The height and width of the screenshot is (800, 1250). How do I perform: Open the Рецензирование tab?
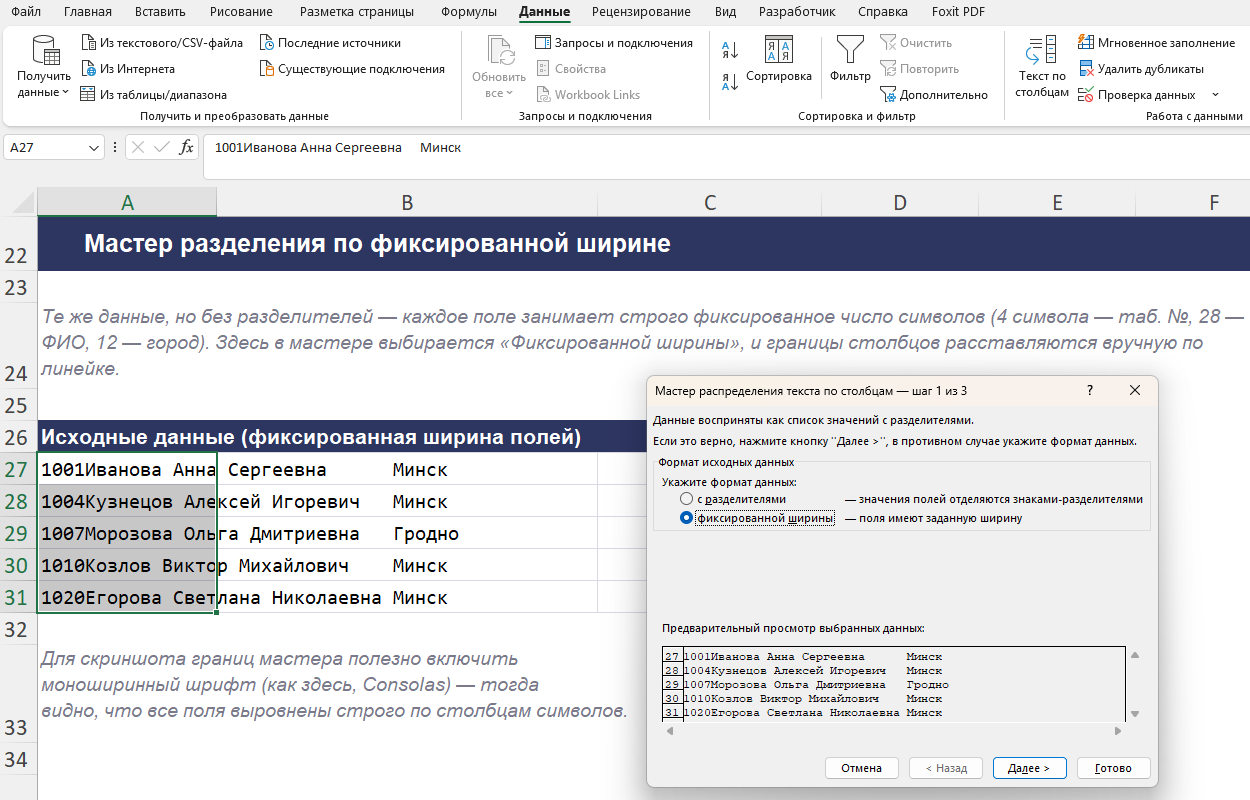click(641, 12)
